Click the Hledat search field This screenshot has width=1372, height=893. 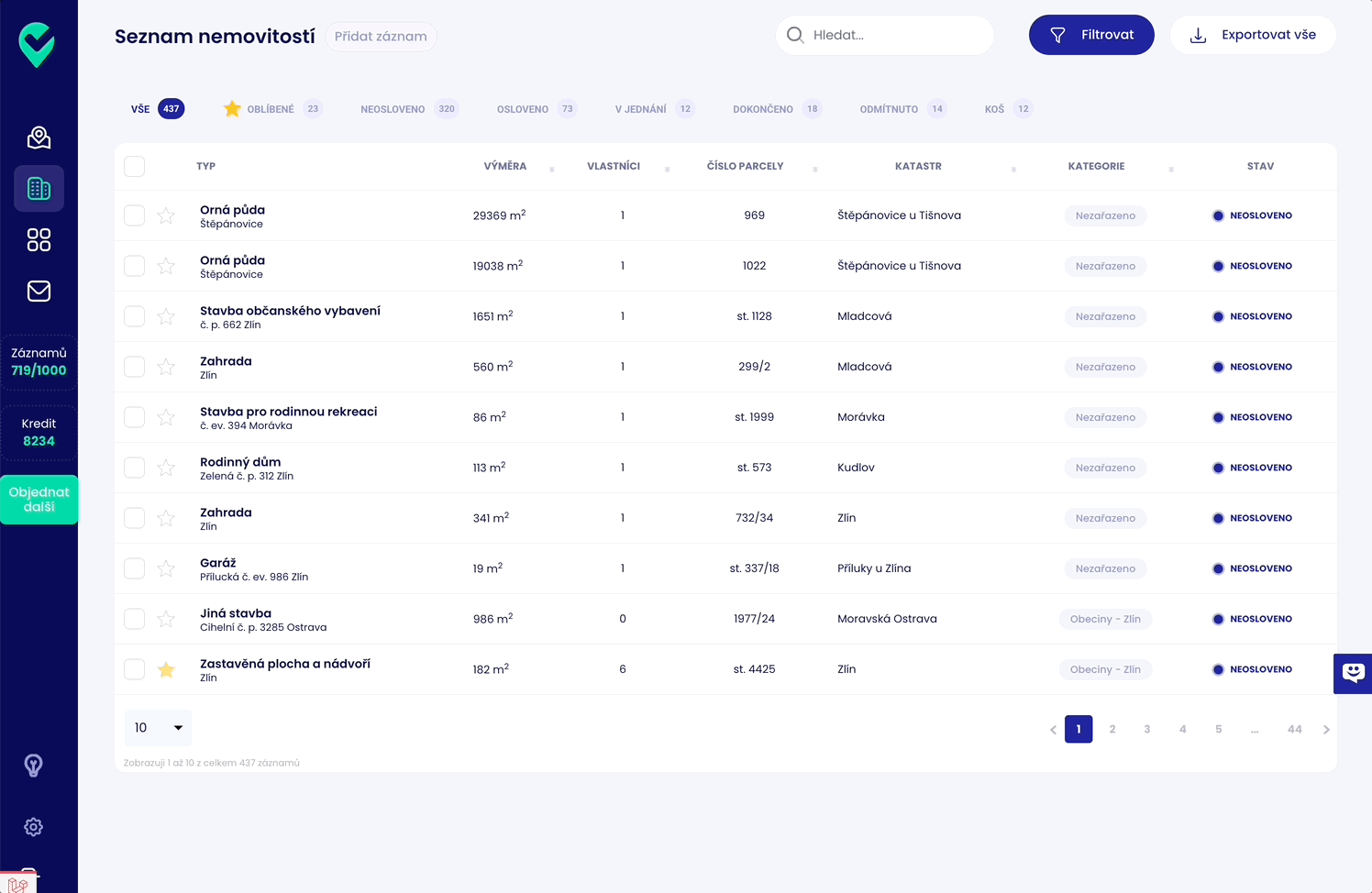[885, 35]
